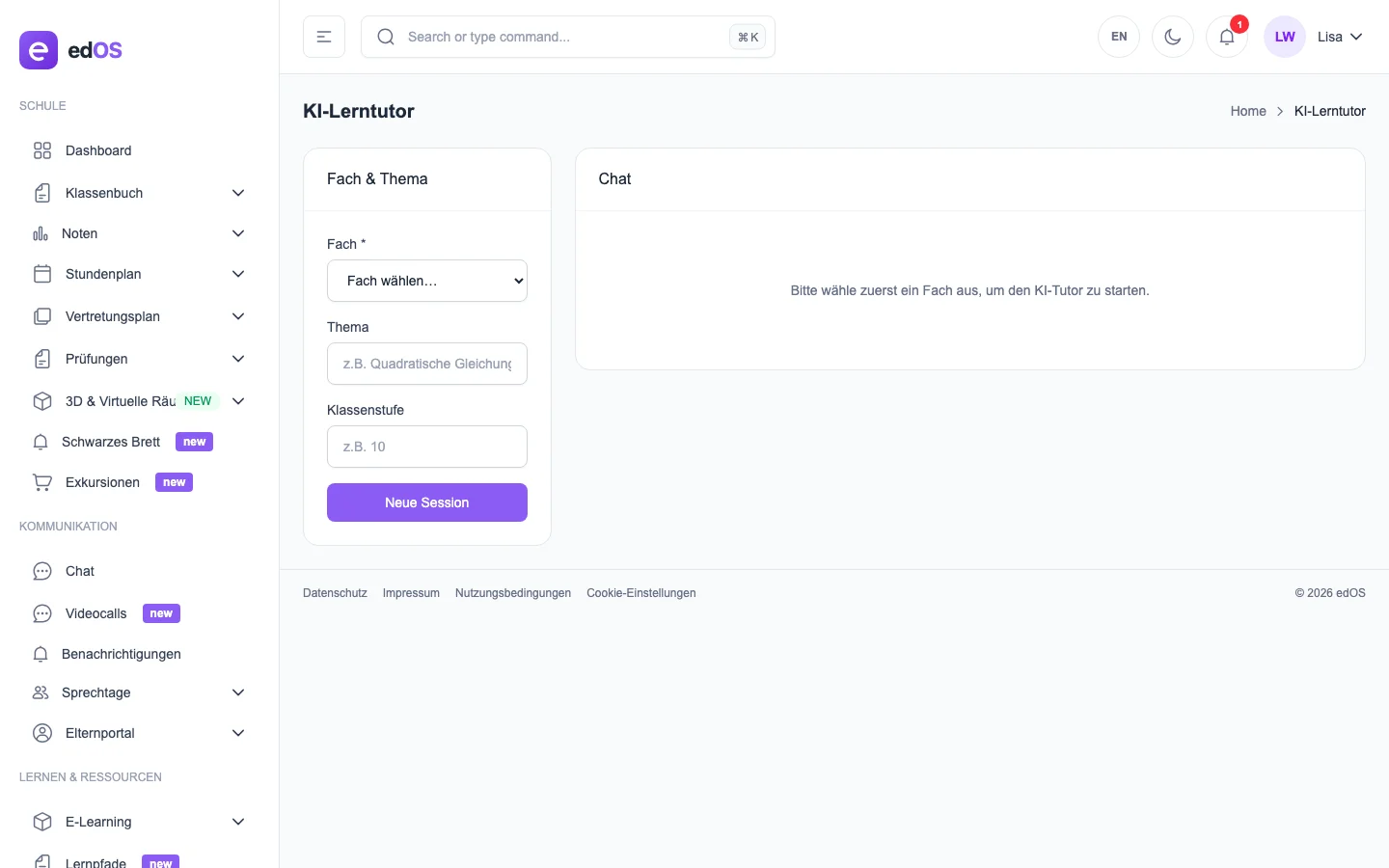
Task: Open the Fach wählen dropdown
Action: coord(427,281)
